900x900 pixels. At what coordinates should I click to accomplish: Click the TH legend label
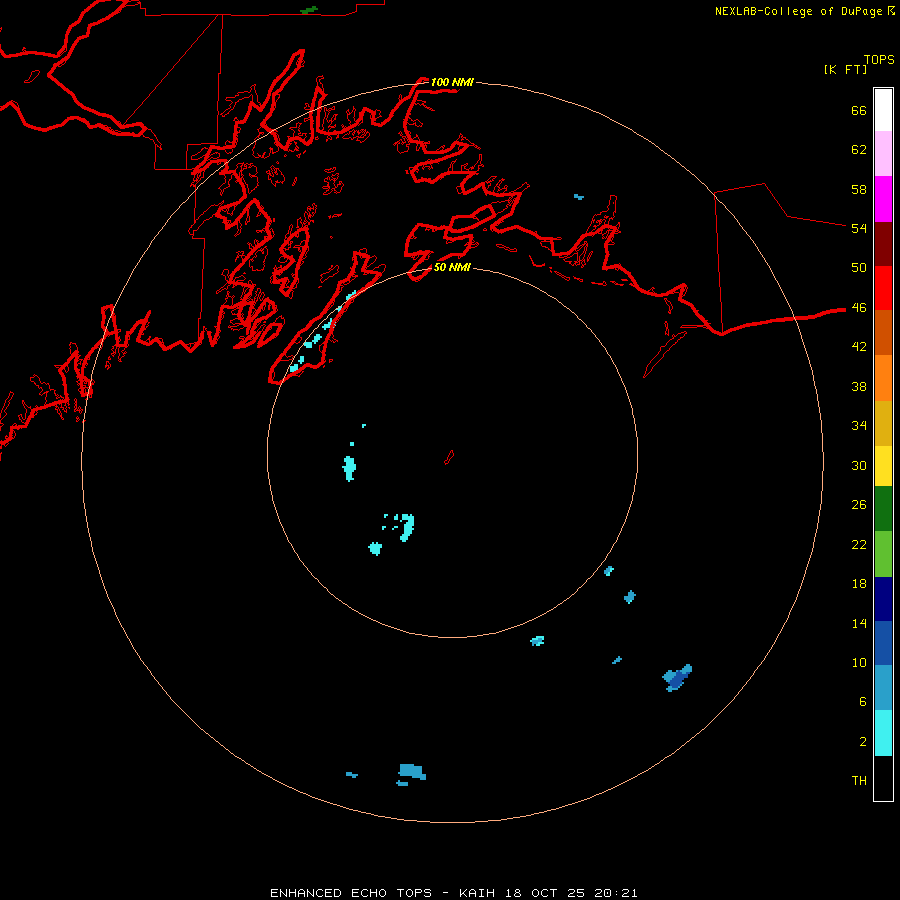coord(859,780)
